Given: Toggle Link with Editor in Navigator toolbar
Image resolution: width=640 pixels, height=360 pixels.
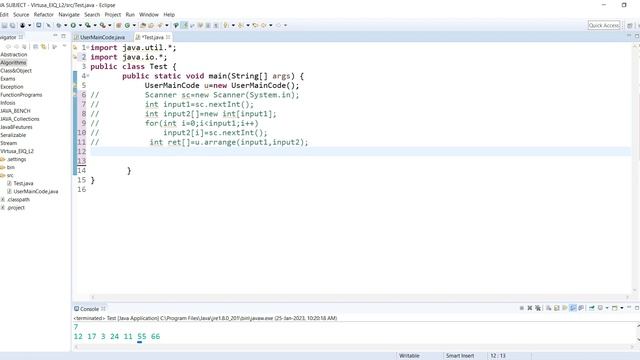Looking at the screenshot, I should tap(43, 47).
